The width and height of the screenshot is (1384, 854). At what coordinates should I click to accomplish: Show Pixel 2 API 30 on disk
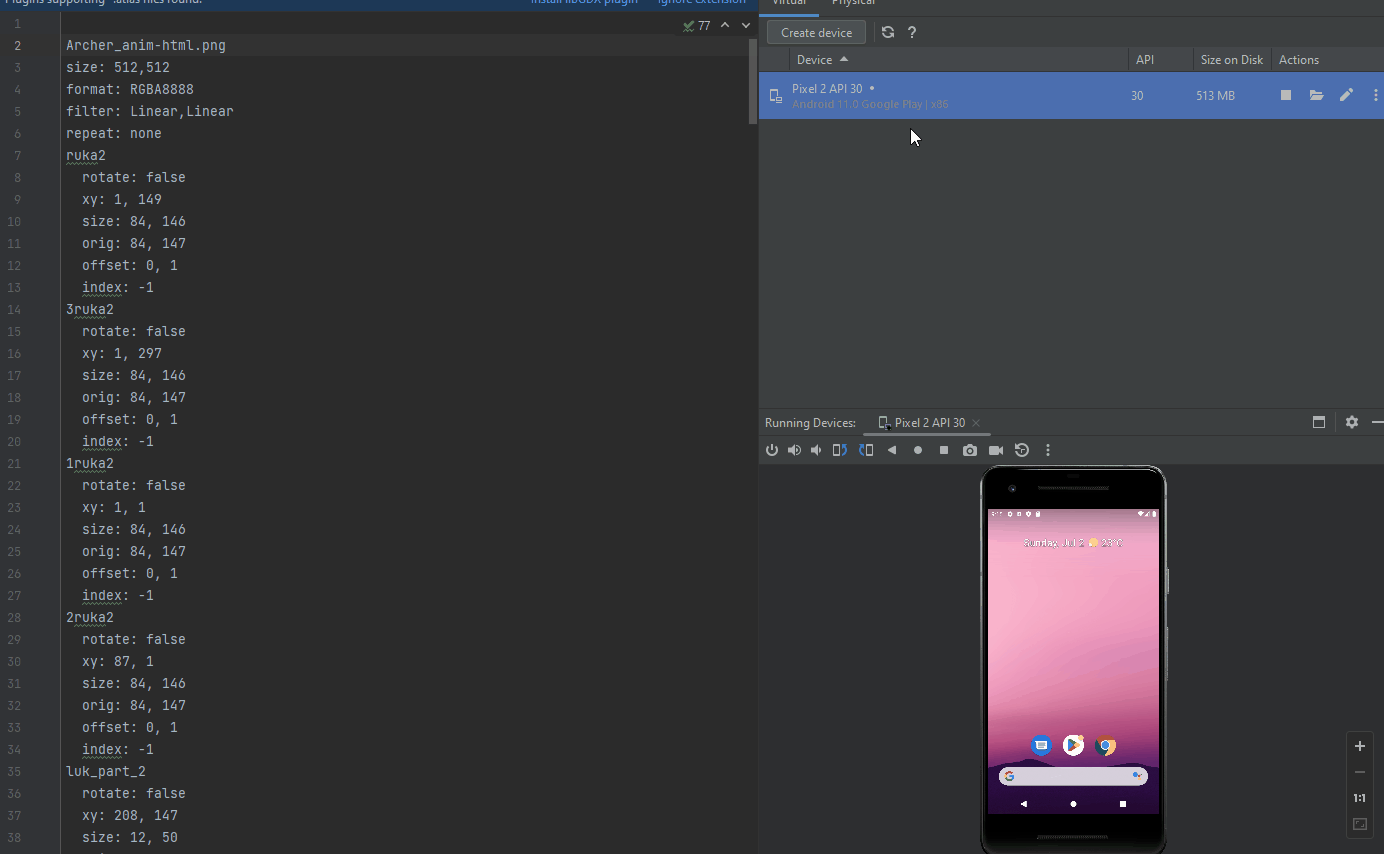1316,95
